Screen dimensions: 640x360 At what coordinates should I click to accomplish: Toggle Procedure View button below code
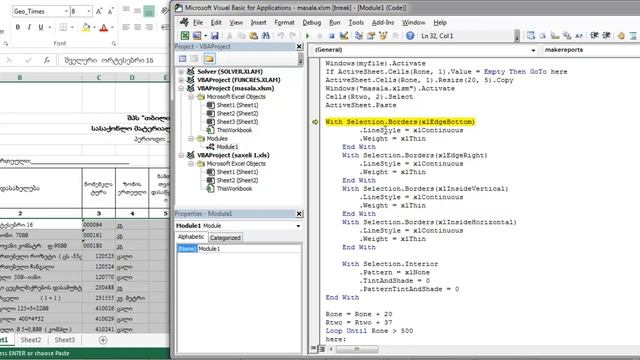point(313,349)
